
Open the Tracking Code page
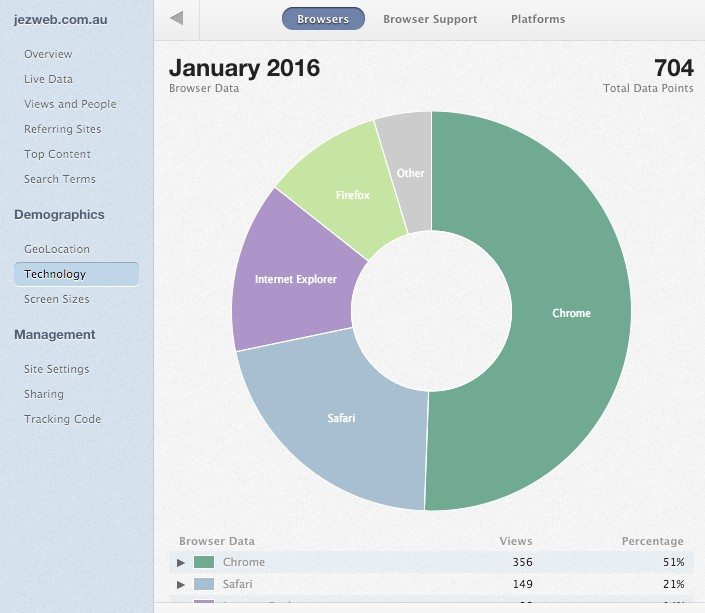(62, 419)
